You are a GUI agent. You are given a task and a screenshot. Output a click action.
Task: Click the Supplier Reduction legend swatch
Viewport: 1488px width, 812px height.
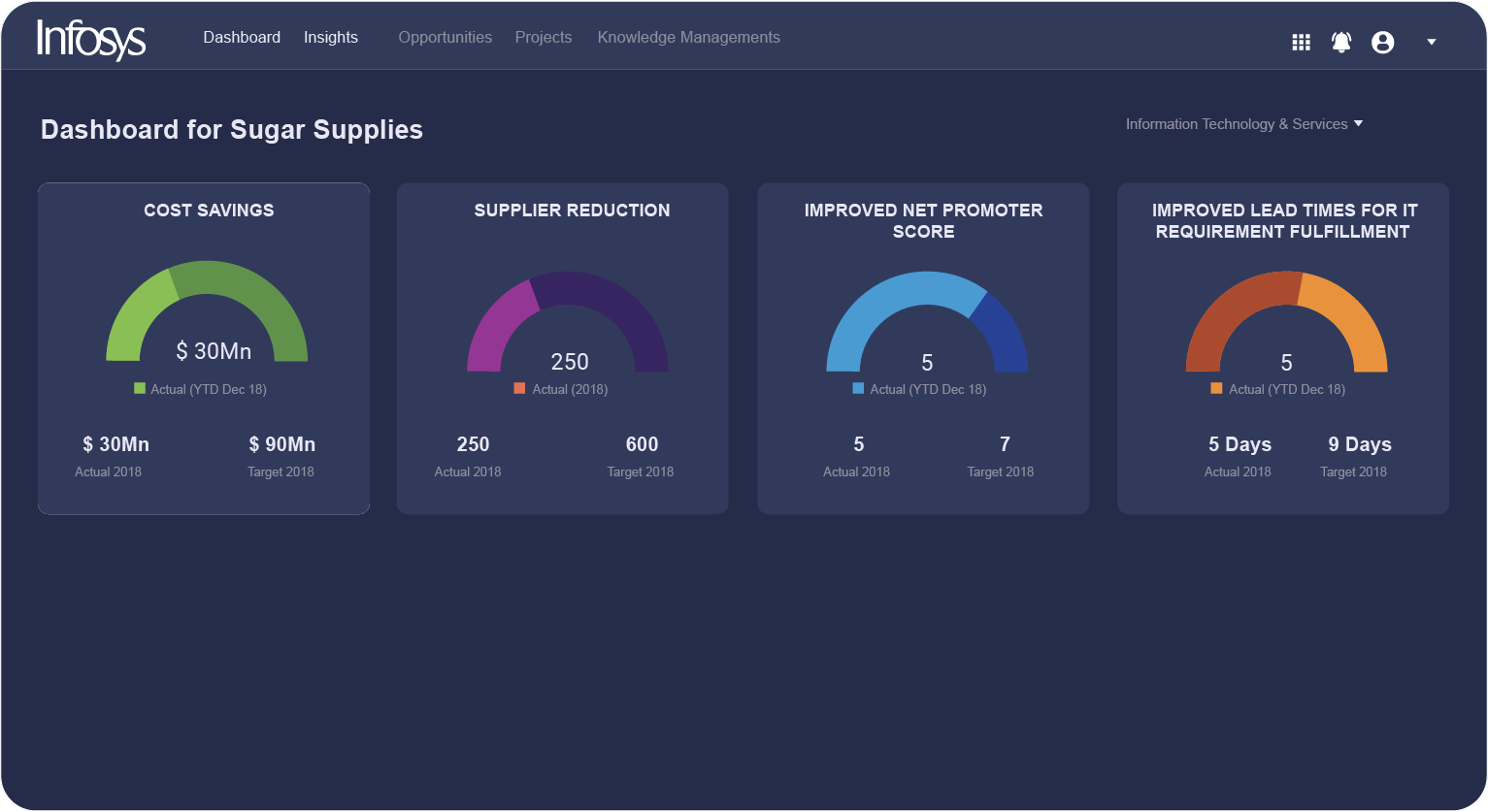pos(519,388)
